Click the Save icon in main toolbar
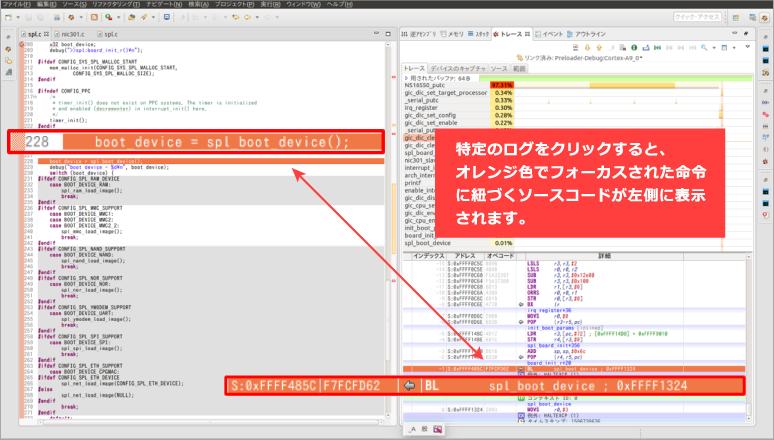 click(29, 17)
